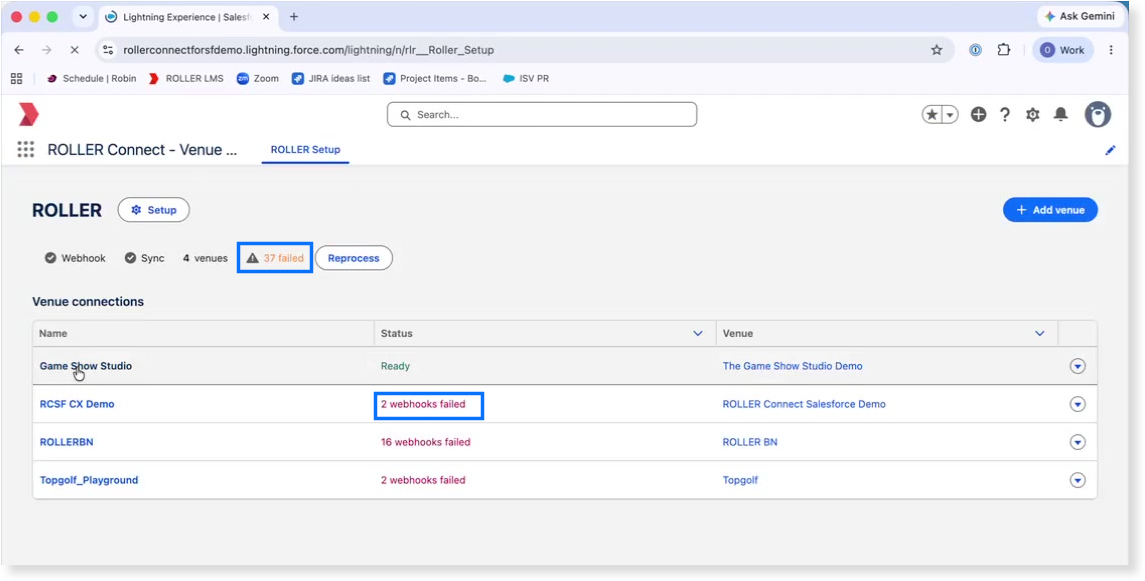
Task: Open a new browser tab
Action: pos(294,17)
